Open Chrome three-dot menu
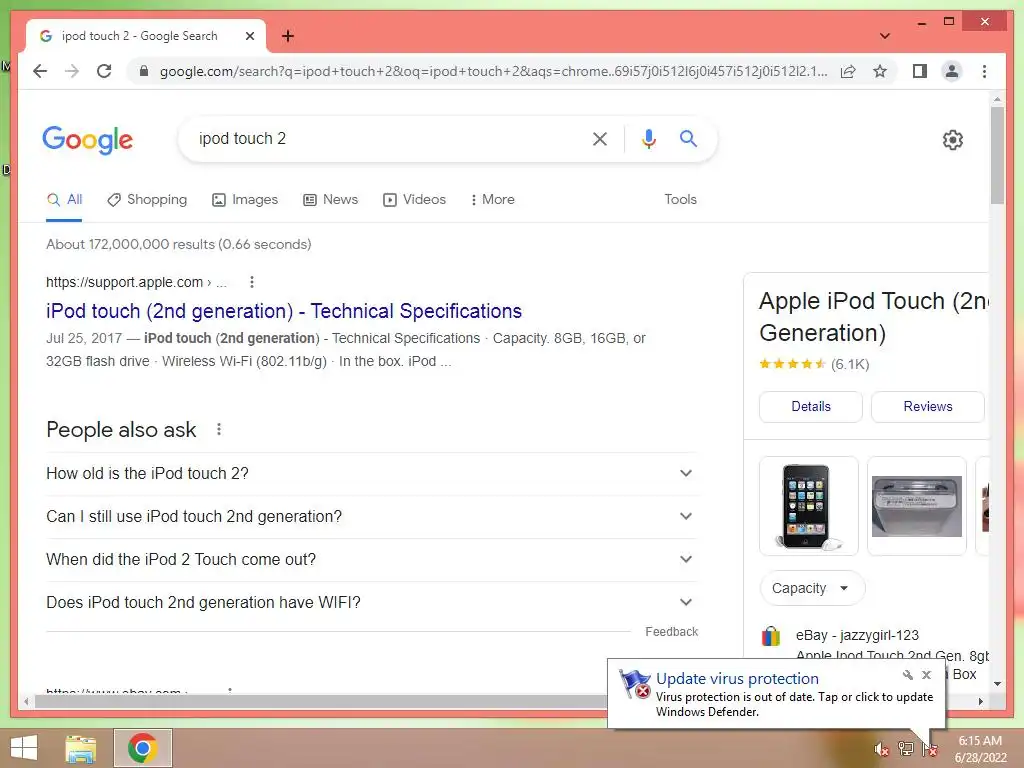The image size is (1024, 768). click(x=984, y=71)
